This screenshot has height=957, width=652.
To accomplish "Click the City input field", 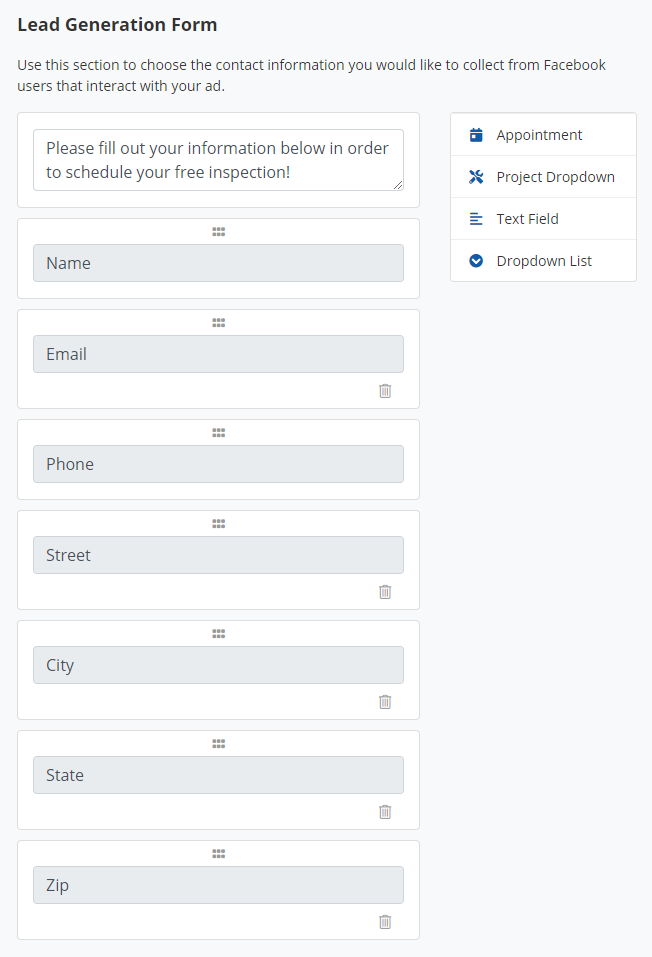I will coord(218,665).
